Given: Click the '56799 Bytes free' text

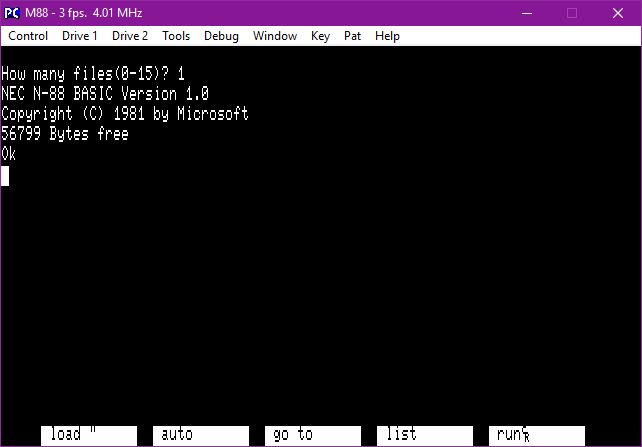Looking at the screenshot, I should 65,134.
